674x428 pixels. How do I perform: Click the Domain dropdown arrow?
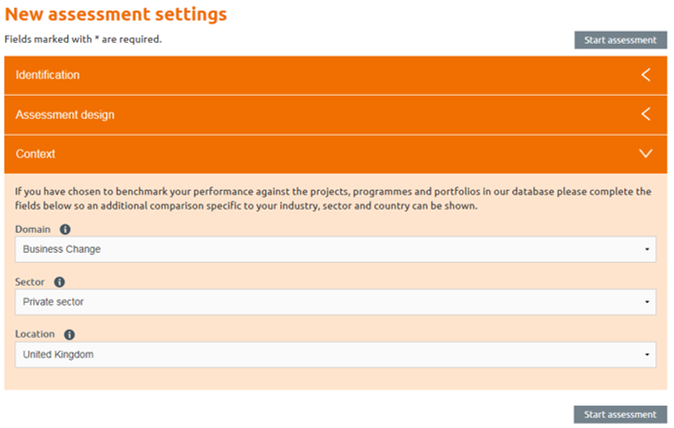click(647, 249)
